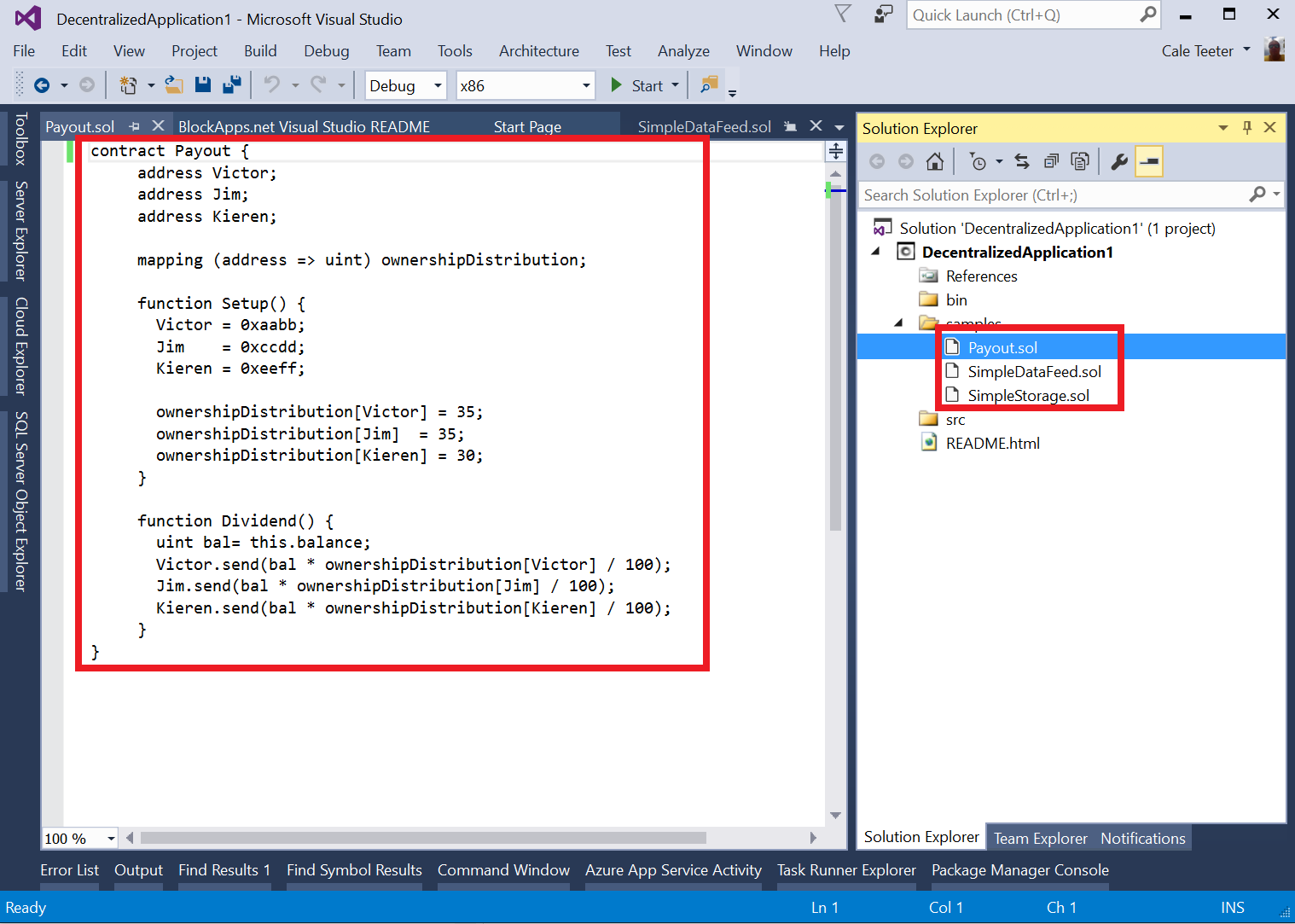Viewport: 1295px width, 924px height.
Task: Click the notifications flag filter icon
Action: click(x=843, y=15)
